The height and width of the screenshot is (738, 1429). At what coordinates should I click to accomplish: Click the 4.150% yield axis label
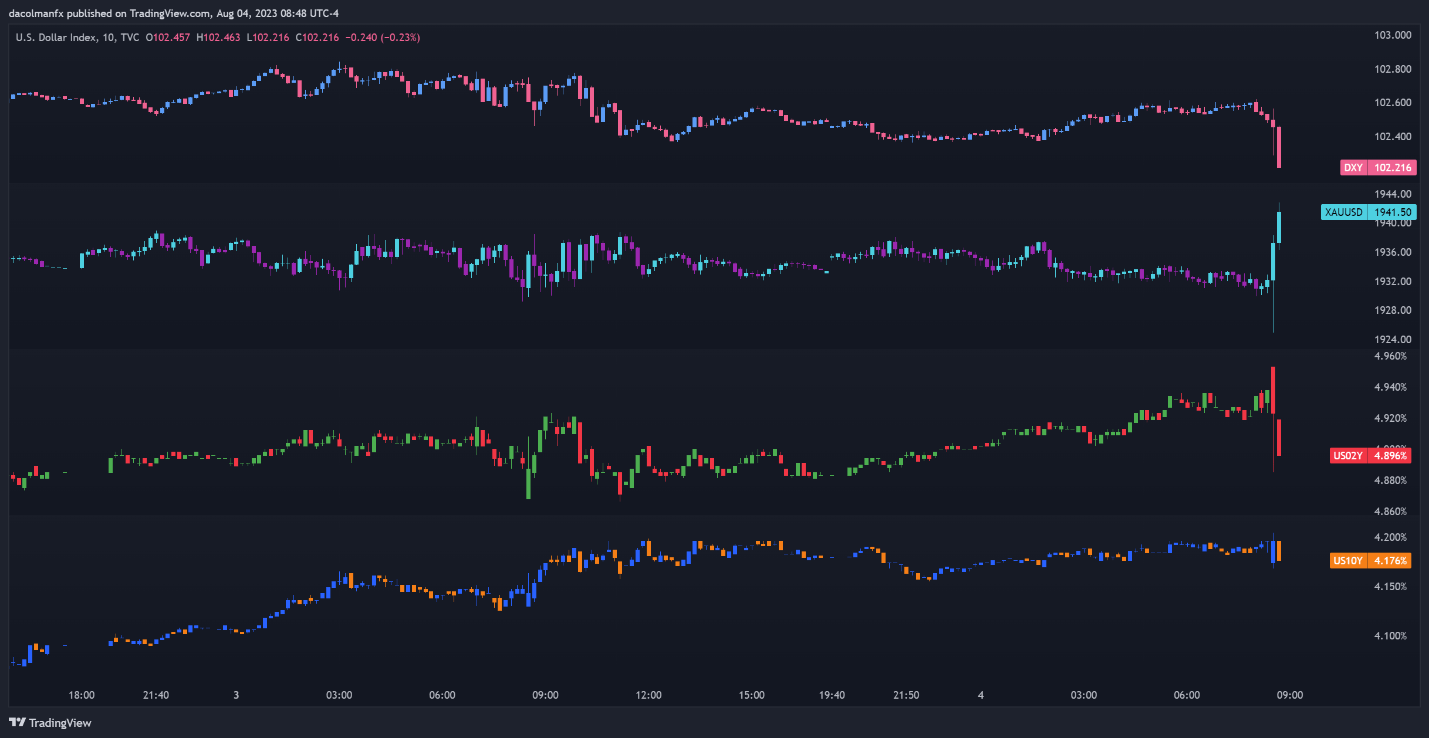point(1391,587)
